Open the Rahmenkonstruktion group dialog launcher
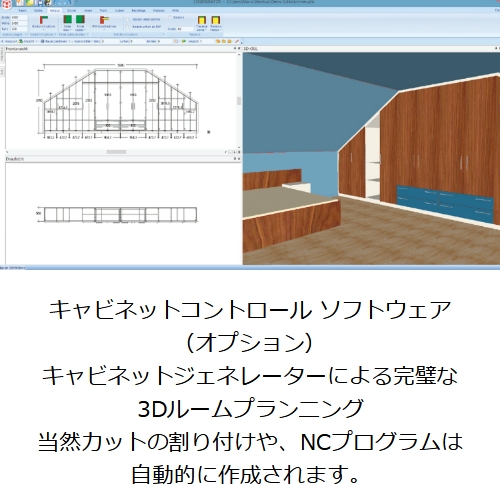The height and width of the screenshot is (500, 500). coord(163,34)
